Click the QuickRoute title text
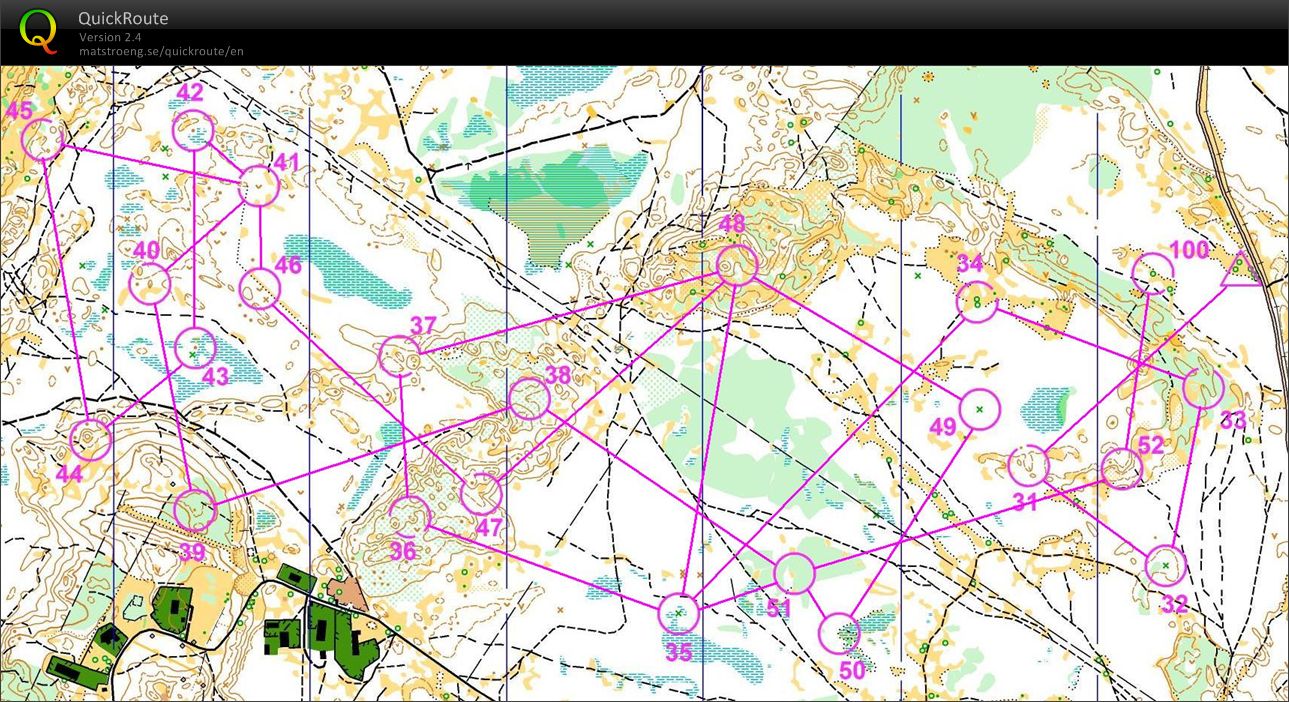Image resolution: width=1289 pixels, height=702 pixels. coord(123,18)
